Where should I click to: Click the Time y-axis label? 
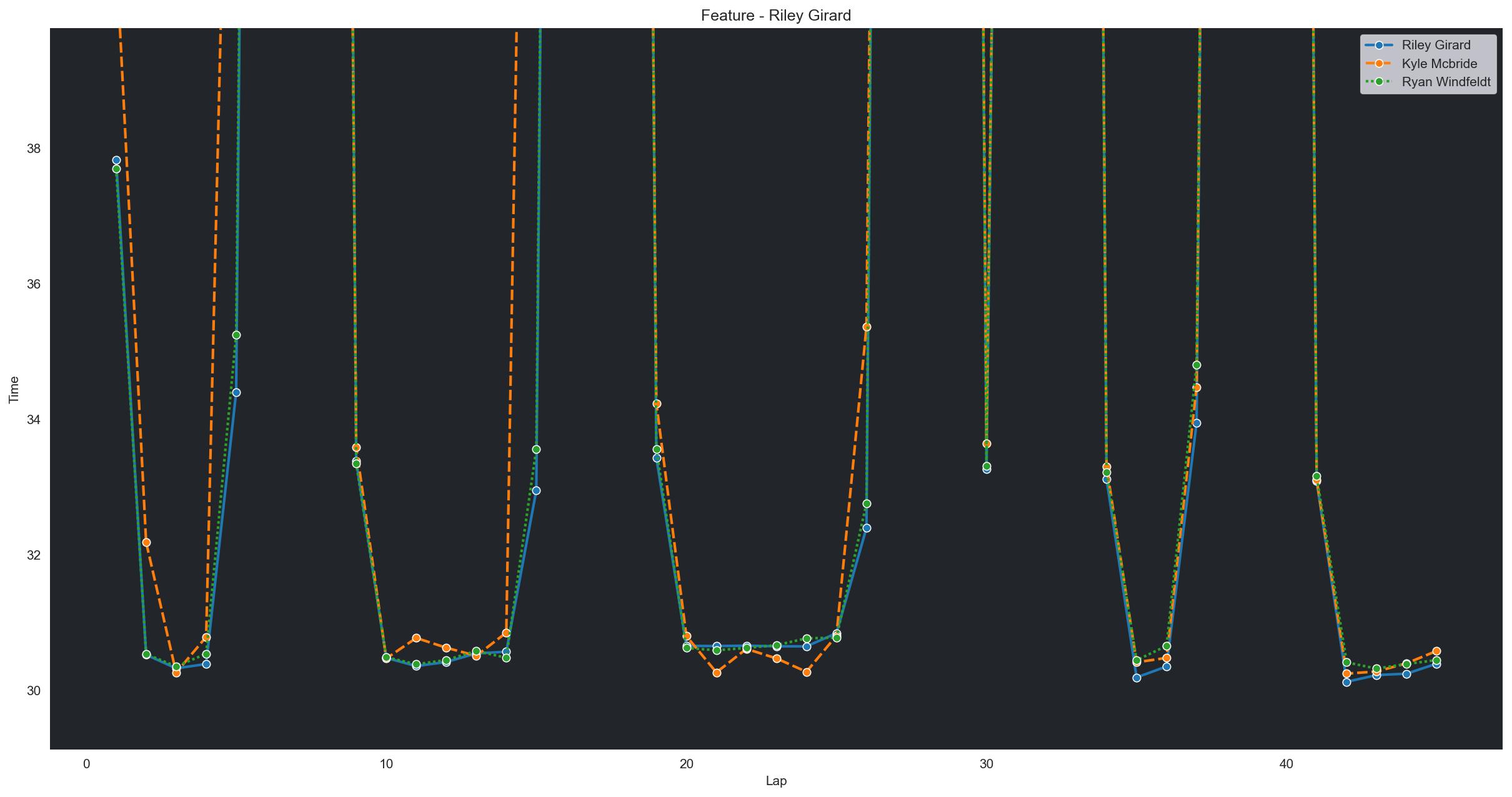coord(14,389)
